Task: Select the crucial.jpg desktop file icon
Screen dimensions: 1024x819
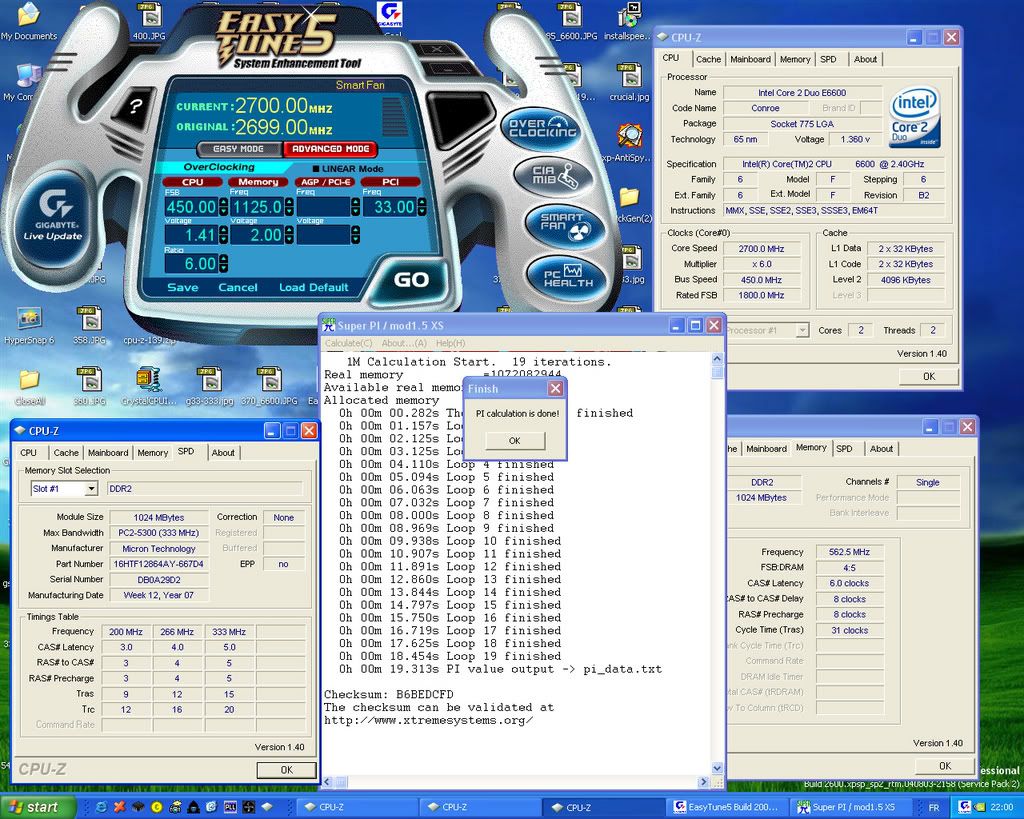Action: (629, 78)
